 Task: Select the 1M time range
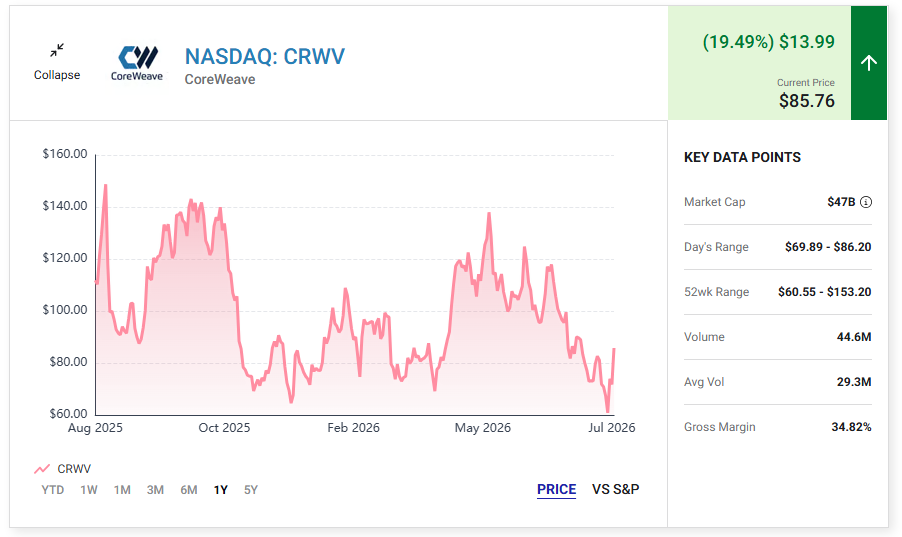[122, 490]
